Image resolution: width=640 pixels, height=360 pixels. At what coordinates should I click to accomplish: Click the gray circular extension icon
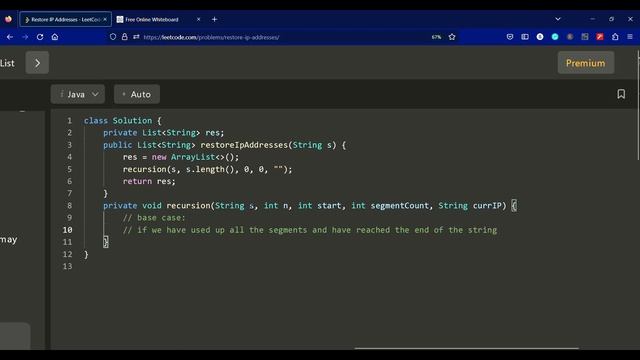570,37
